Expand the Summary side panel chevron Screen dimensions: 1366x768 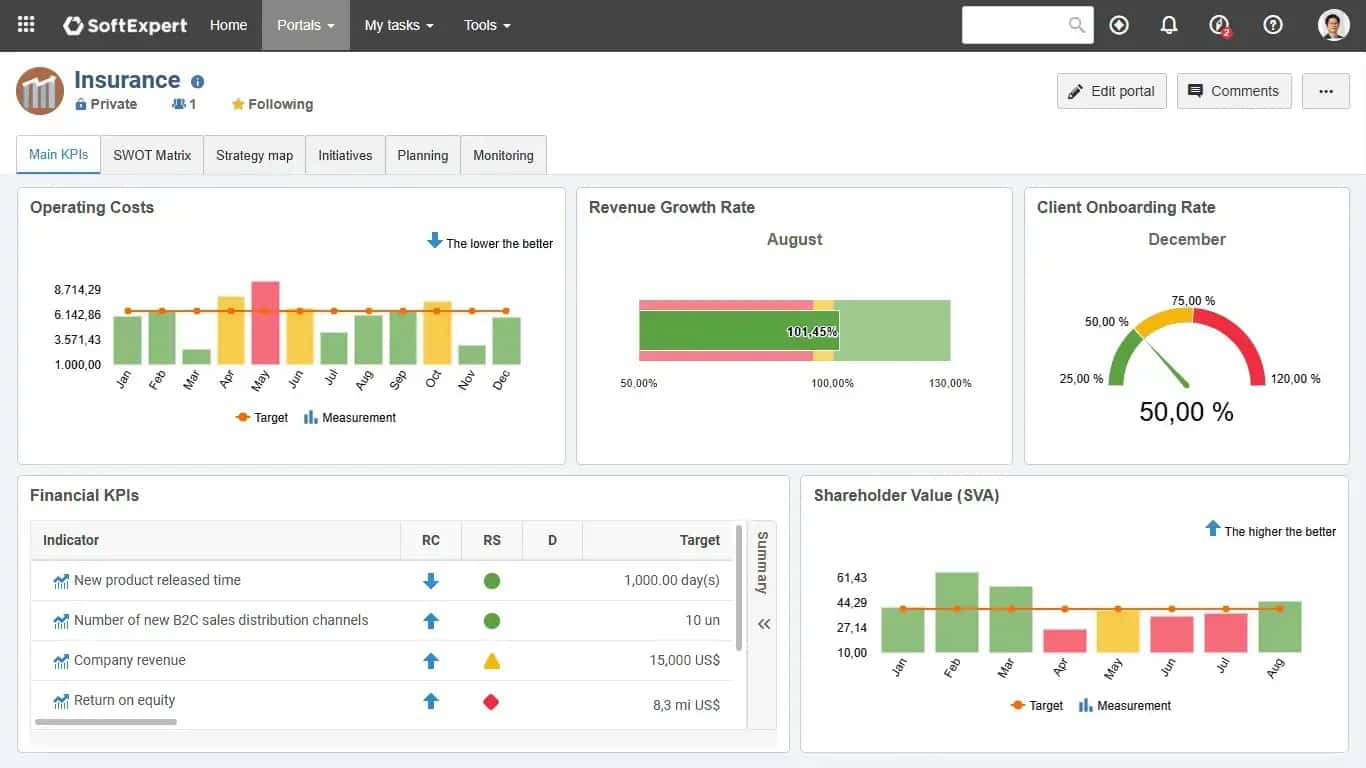tap(764, 624)
